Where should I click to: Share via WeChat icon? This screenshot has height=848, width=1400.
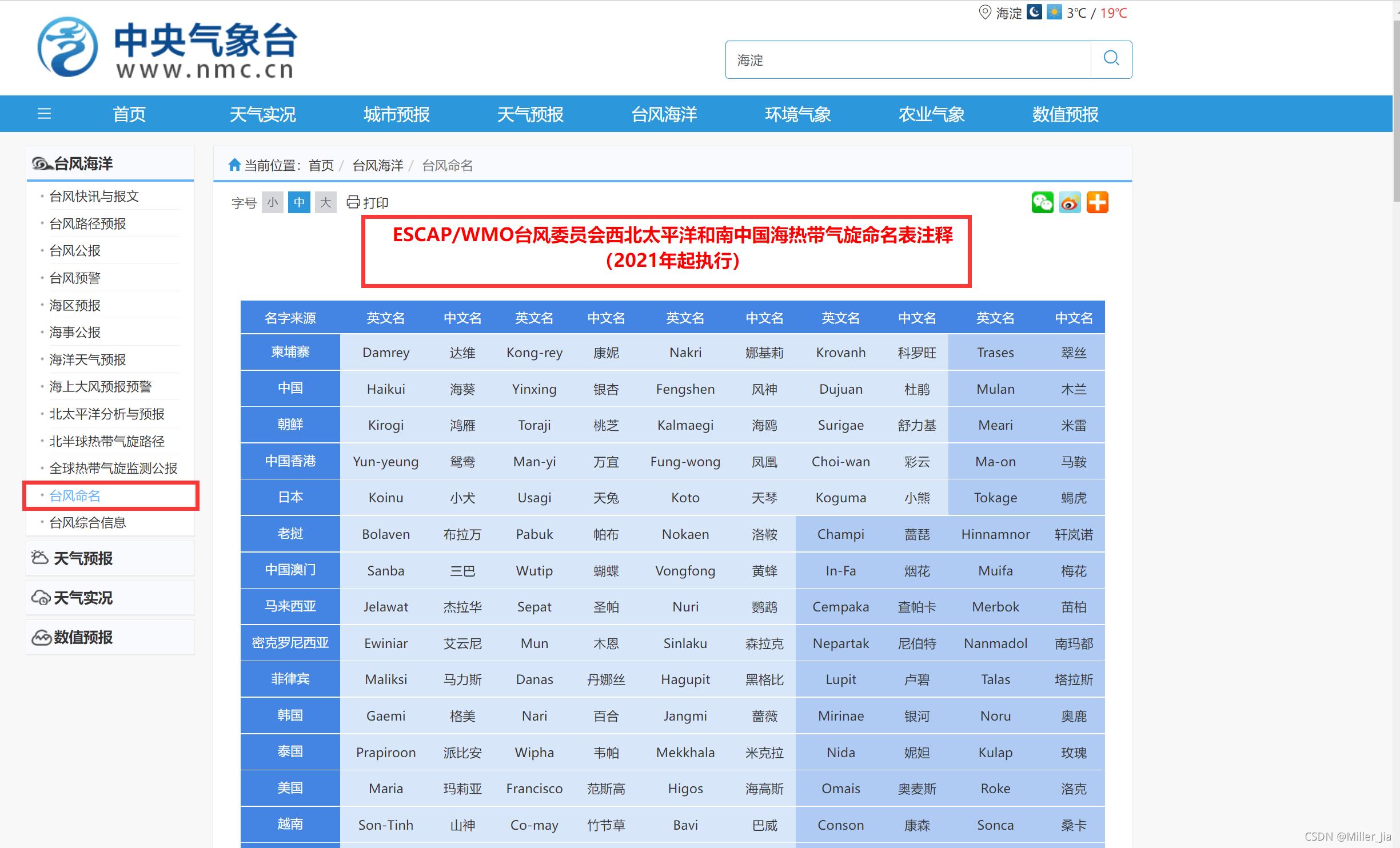[x=1042, y=202]
